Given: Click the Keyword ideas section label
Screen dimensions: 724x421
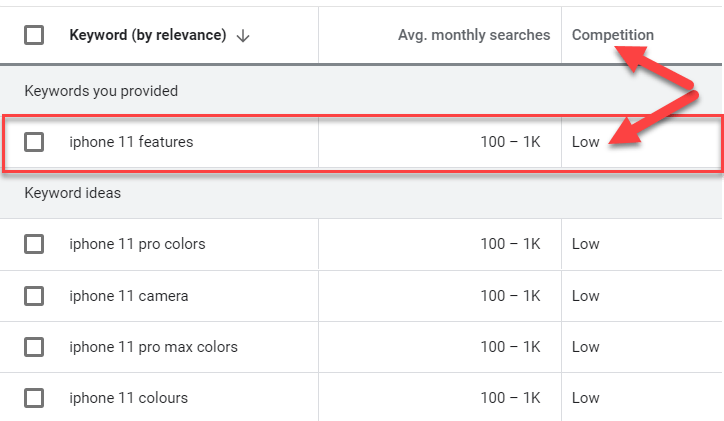Looking at the screenshot, I should (x=72, y=193).
